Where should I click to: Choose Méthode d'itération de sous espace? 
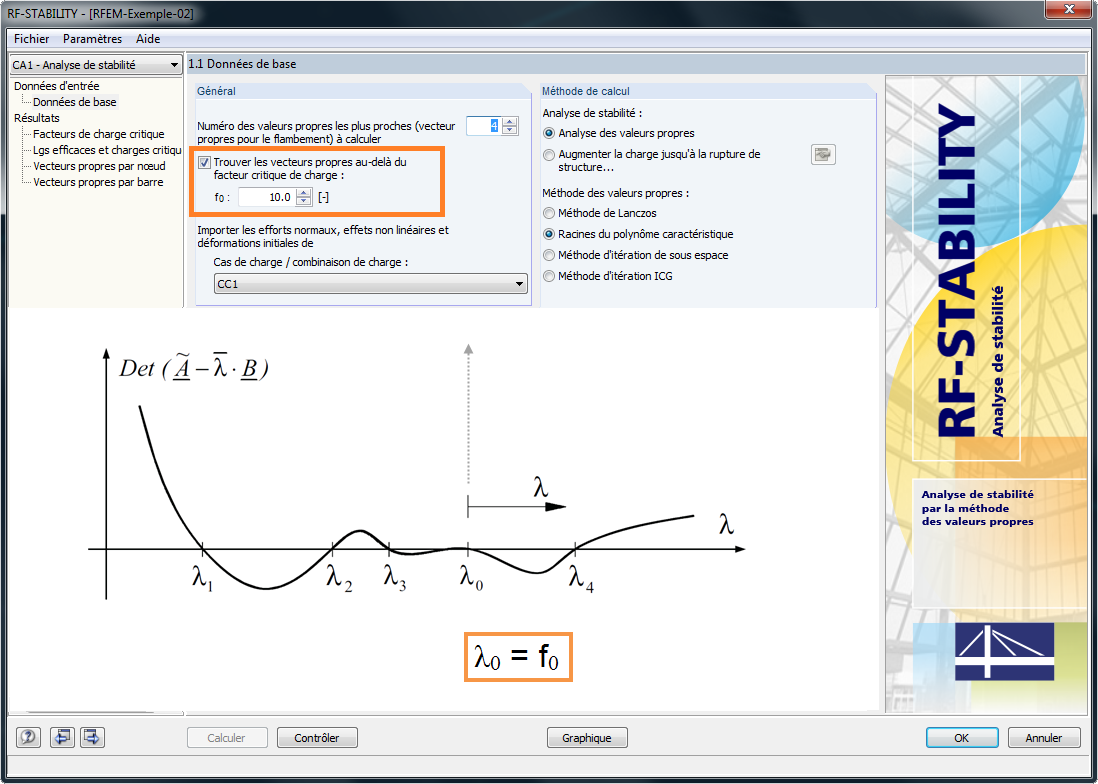(549, 255)
